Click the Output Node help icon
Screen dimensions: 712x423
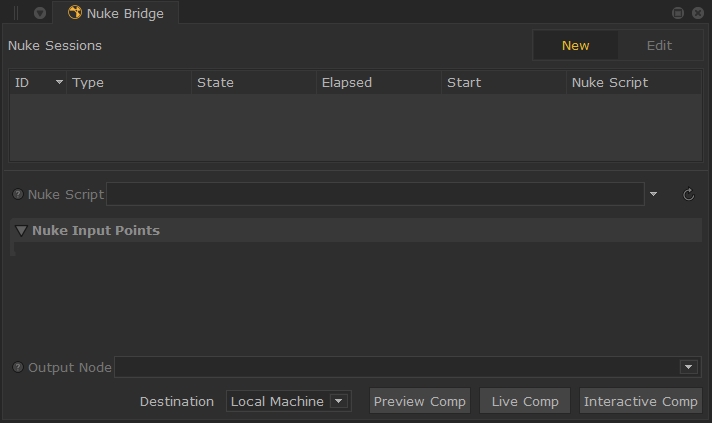point(18,367)
